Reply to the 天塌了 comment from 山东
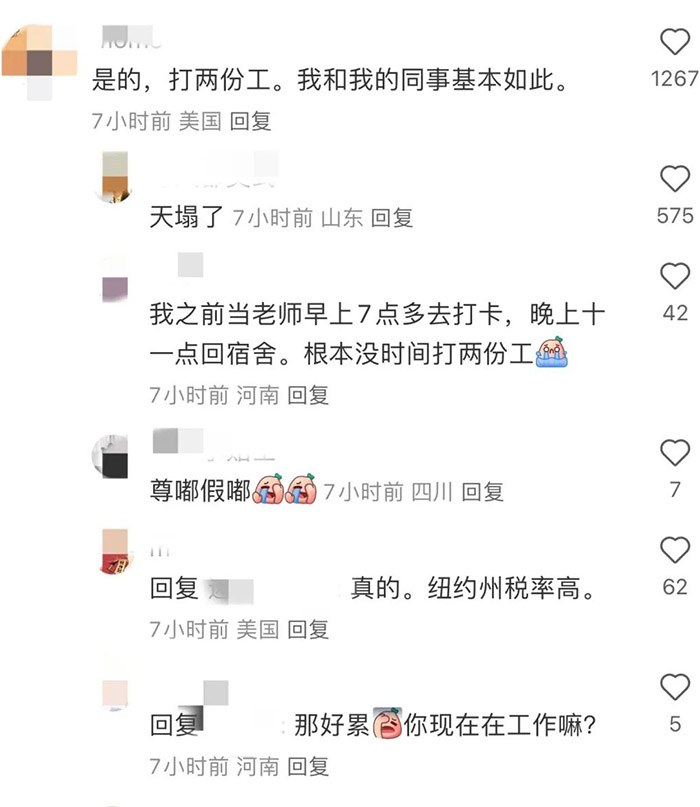The height and width of the screenshot is (807, 700). click(392, 218)
